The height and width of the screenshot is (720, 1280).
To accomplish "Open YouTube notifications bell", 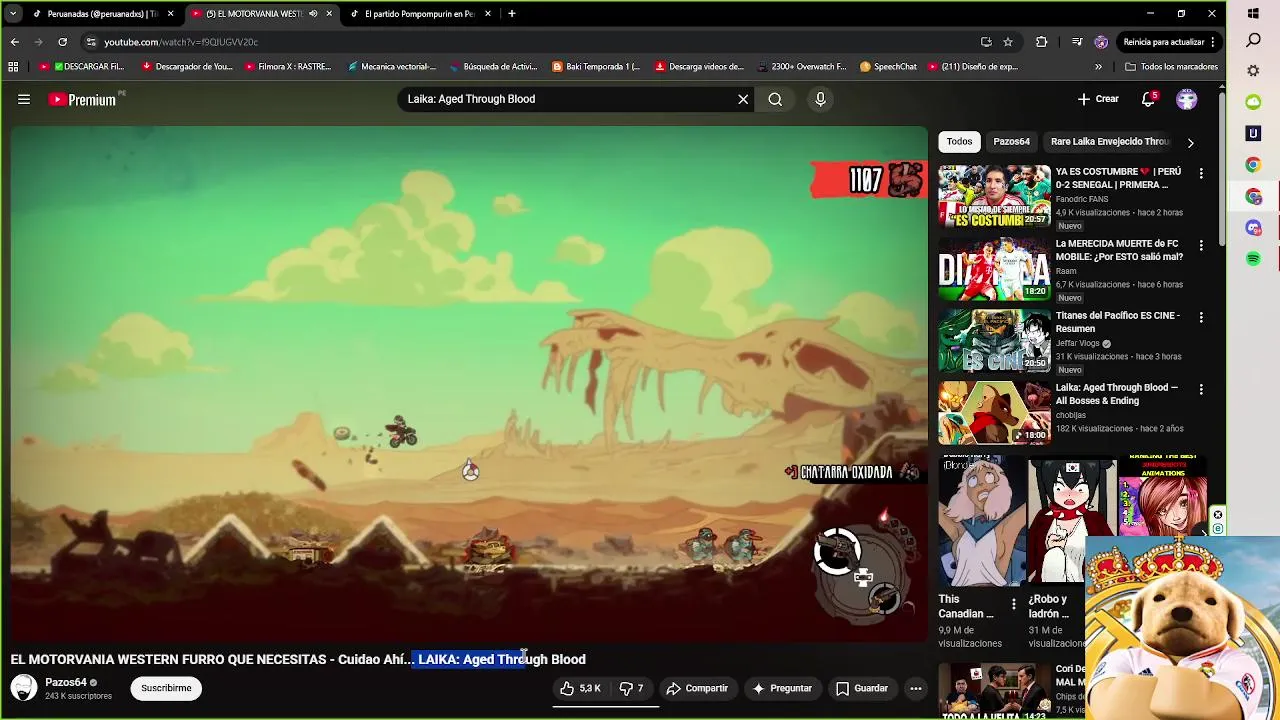I will (1149, 99).
